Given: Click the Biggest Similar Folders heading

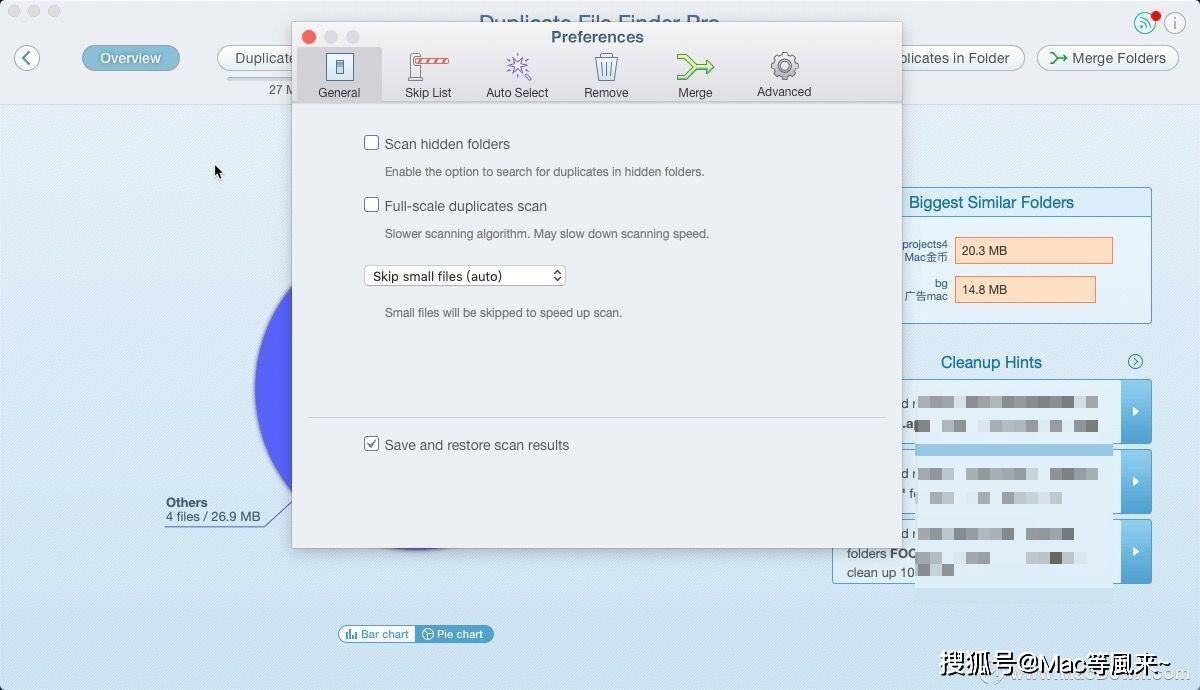Looking at the screenshot, I should coord(991,202).
